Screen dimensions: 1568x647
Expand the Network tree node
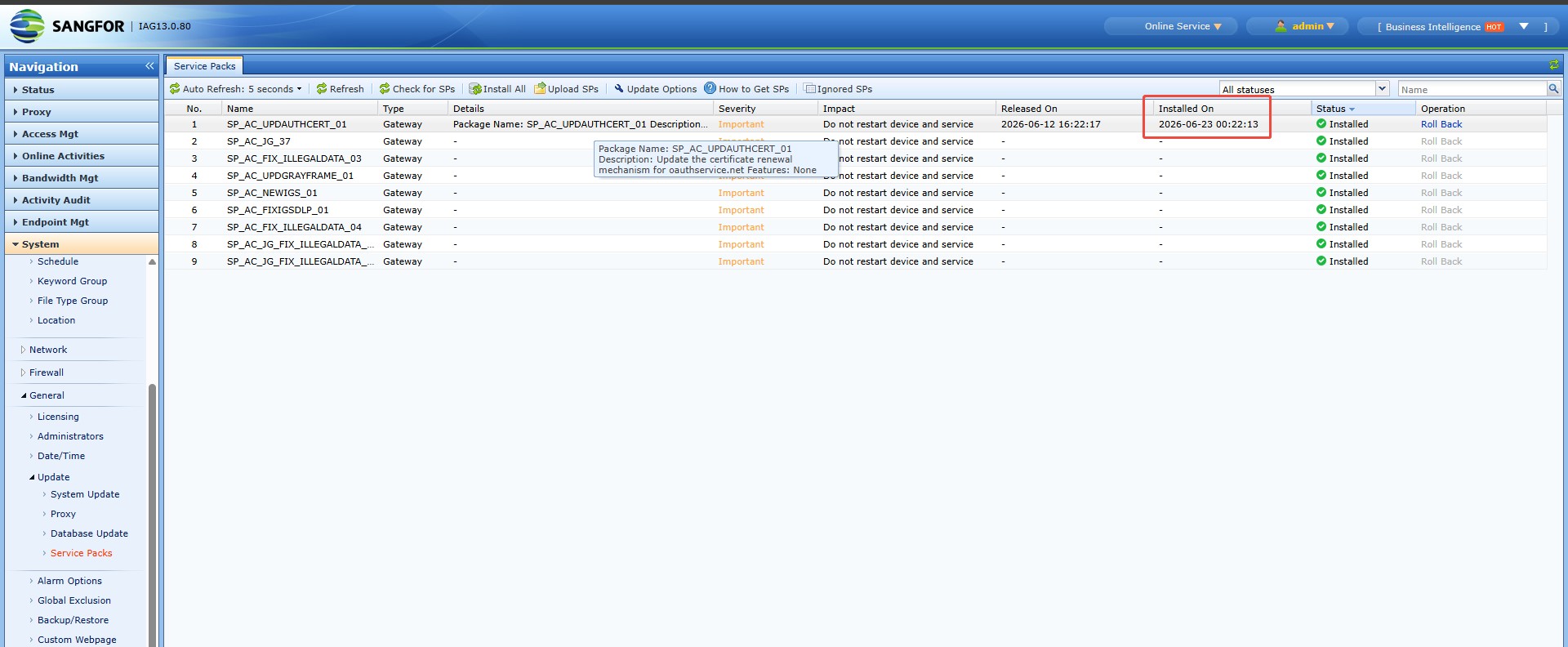(x=23, y=350)
